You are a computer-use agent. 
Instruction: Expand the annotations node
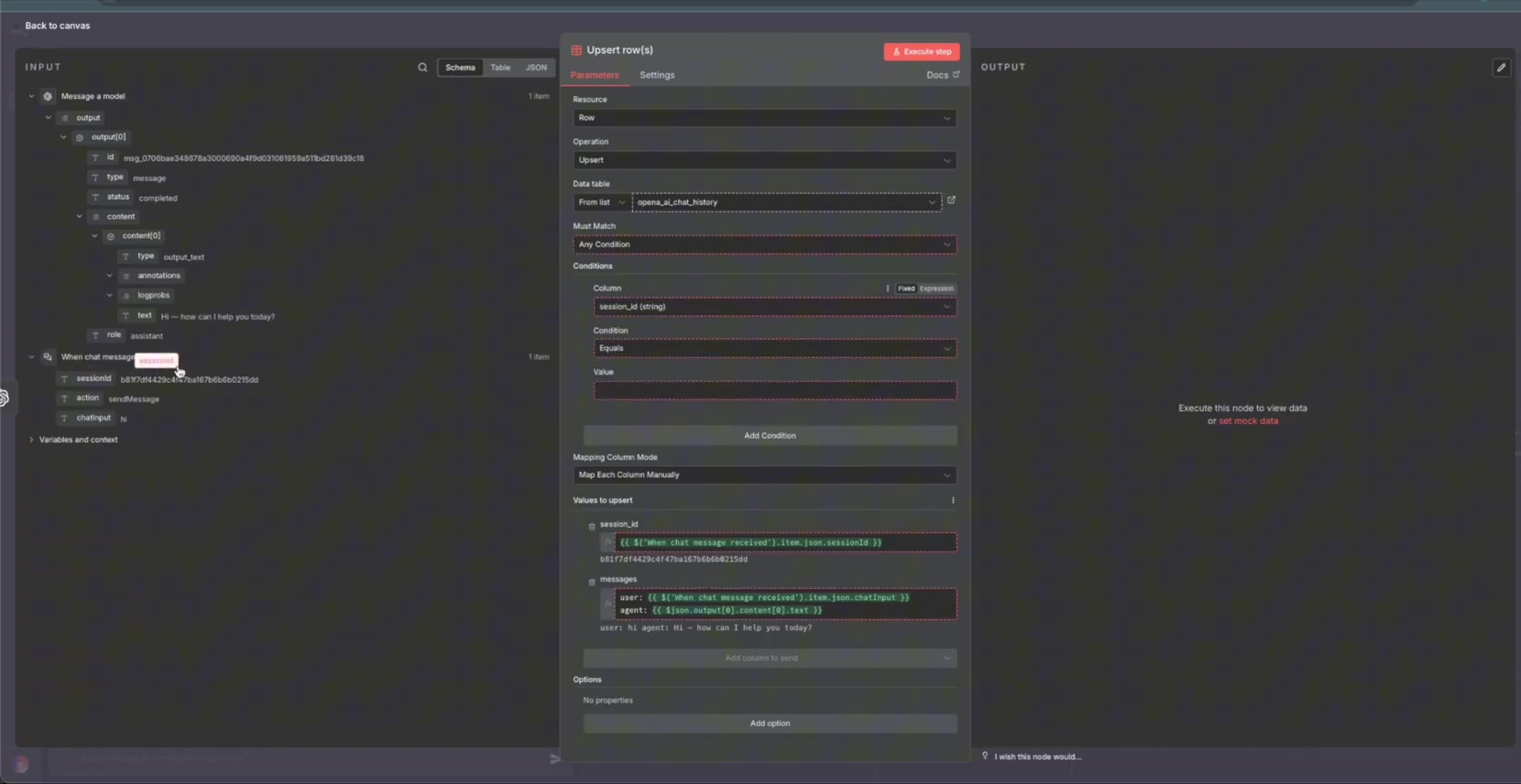point(110,276)
